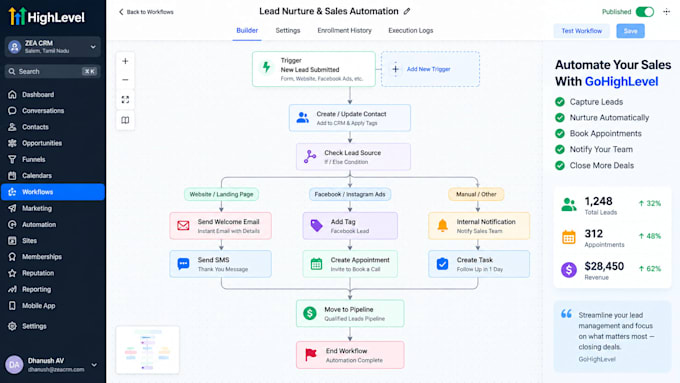
Task: Expand the Dhanush AV user menu chevron
Action: pyautogui.click(x=94, y=365)
